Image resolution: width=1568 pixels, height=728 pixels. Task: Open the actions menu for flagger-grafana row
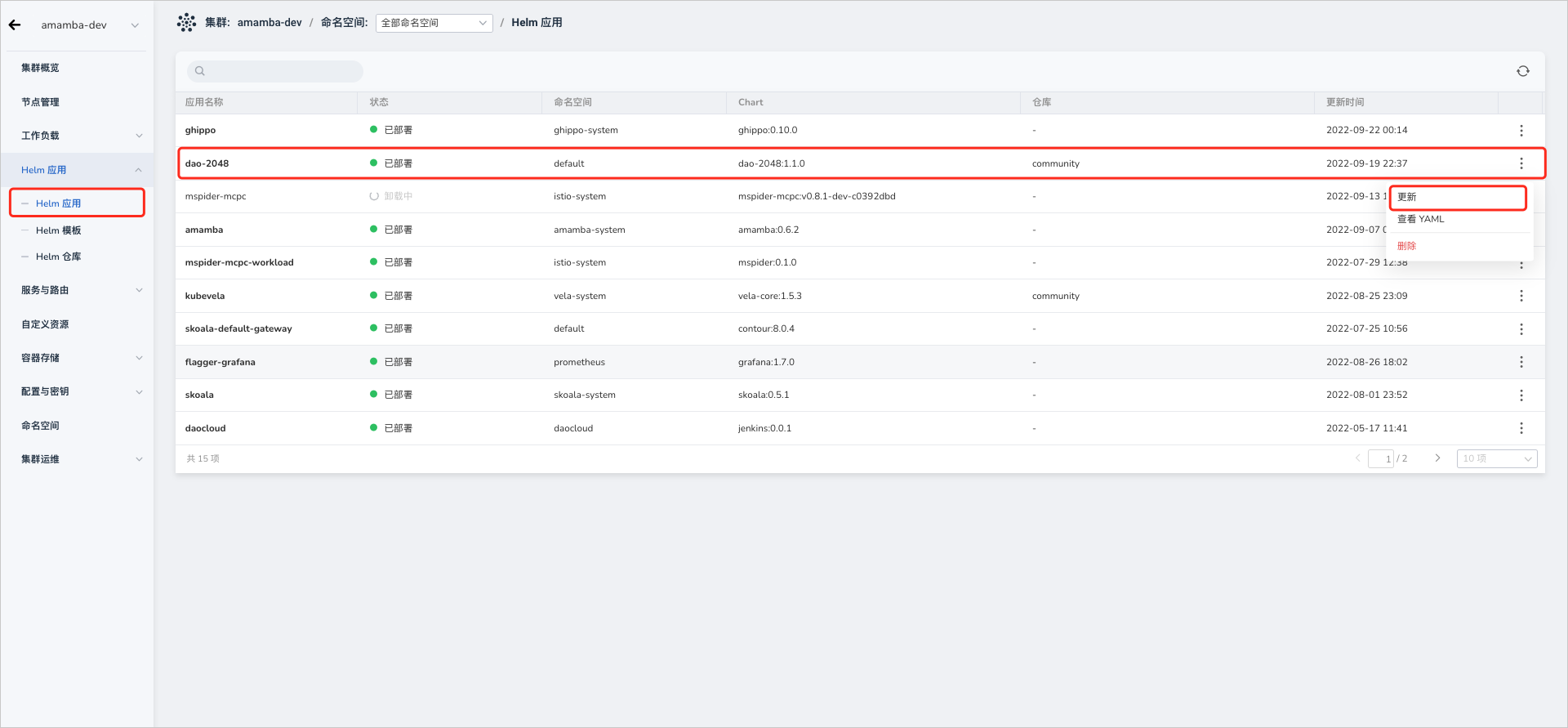click(1521, 362)
